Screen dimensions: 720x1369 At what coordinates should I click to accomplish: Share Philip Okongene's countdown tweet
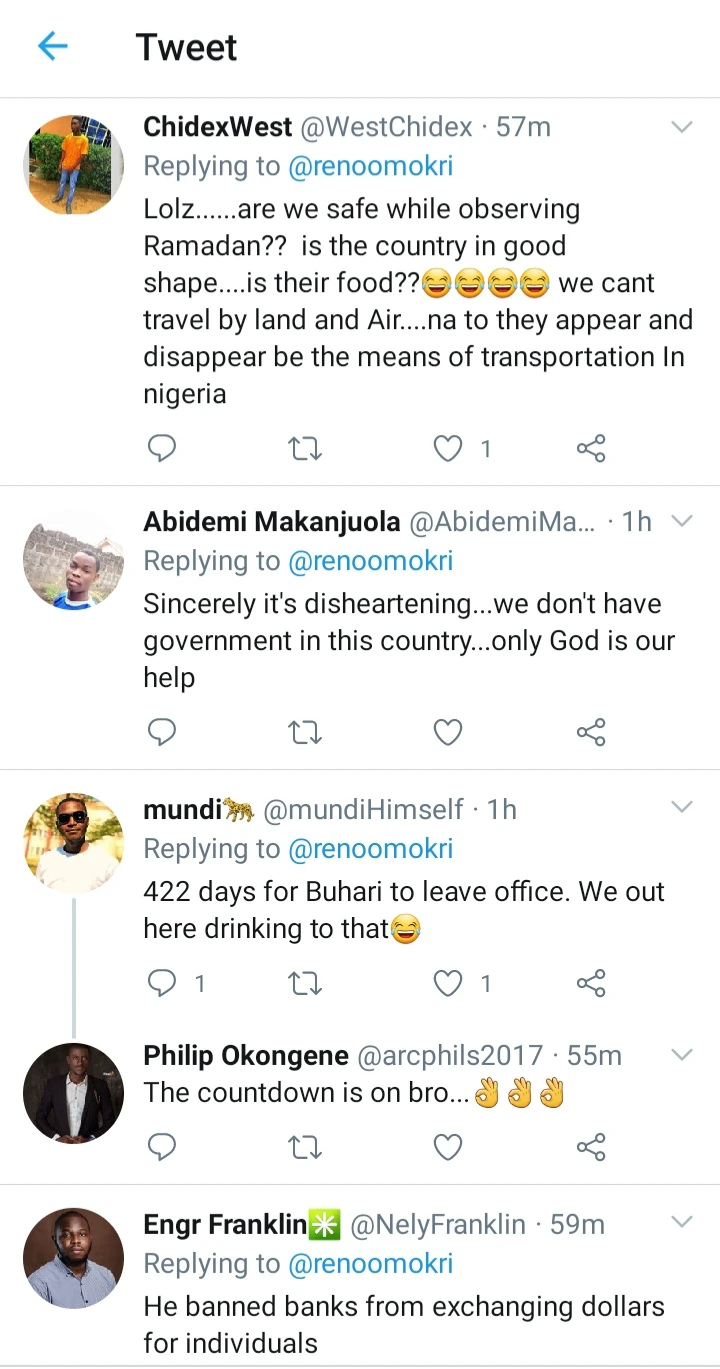click(x=591, y=1146)
